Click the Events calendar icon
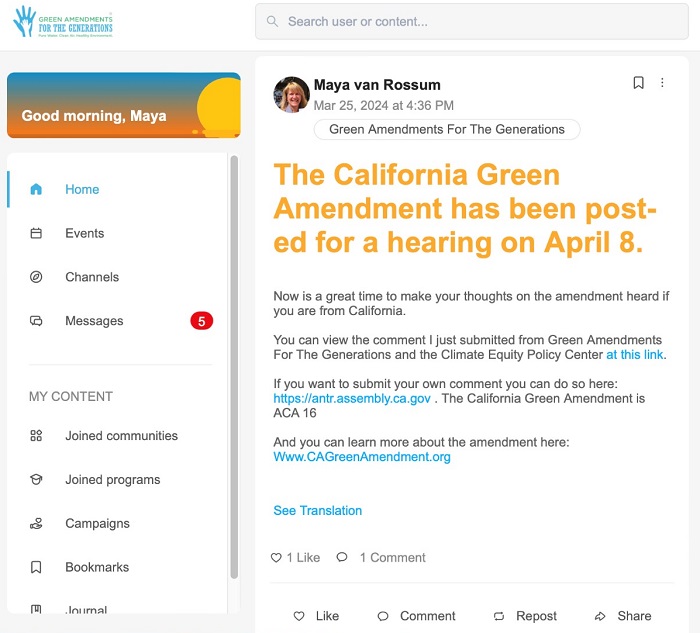 36,233
